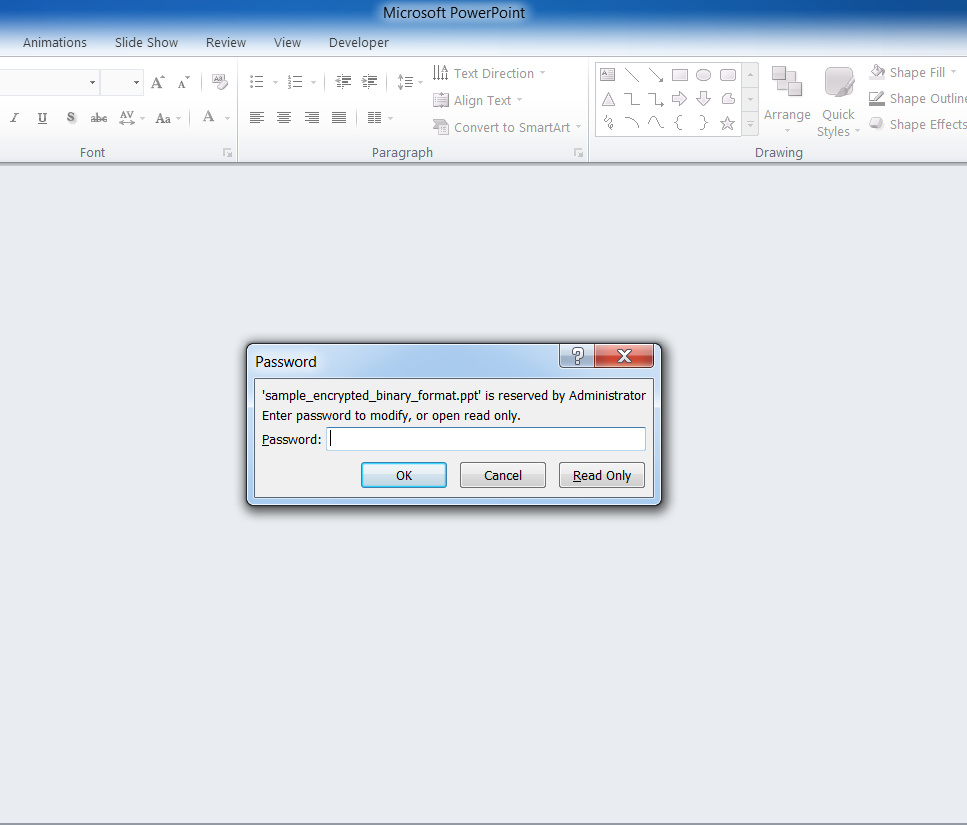The width and height of the screenshot is (967, 825).
Task: Expand the shapes gallery More arrow
Action: (750, 123)
